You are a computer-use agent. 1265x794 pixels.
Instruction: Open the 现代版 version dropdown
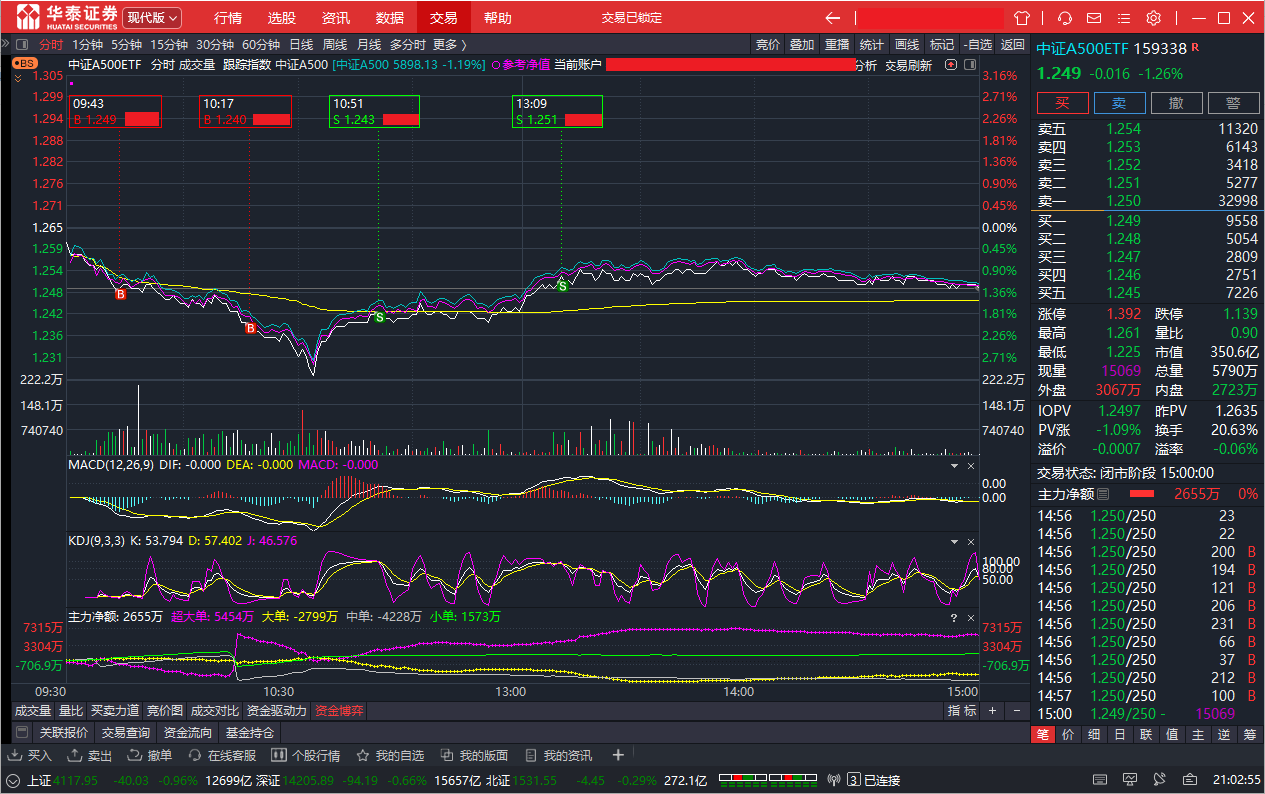tap(152, 18)
